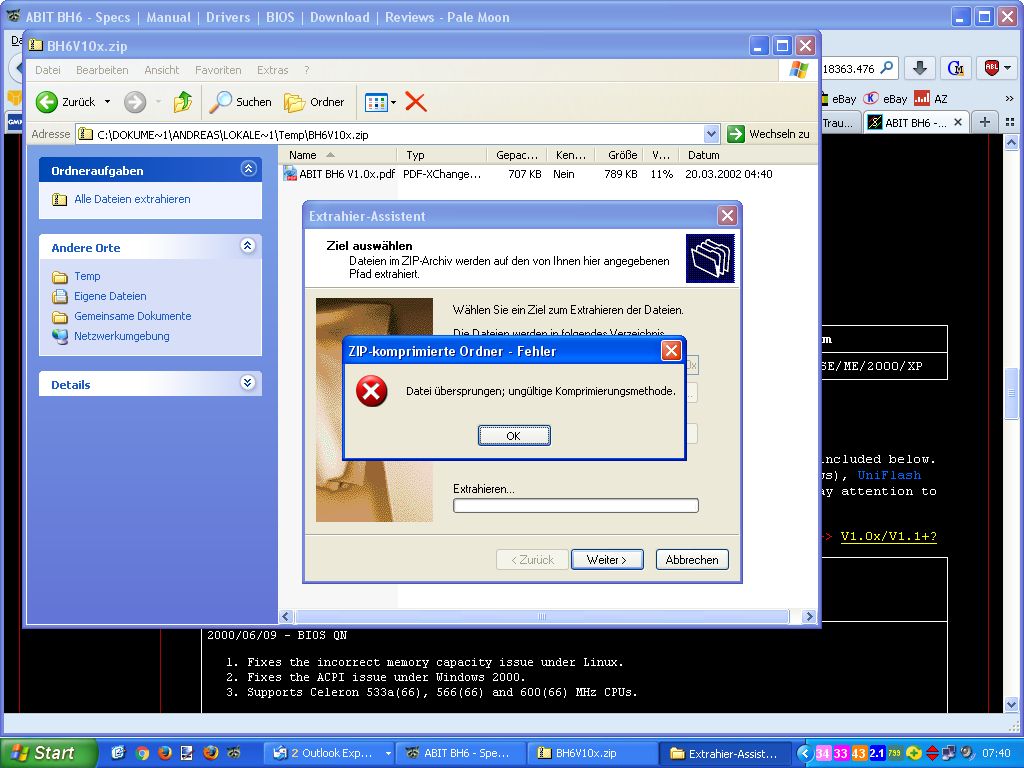Open the Bearbeiten menu
Viewport: 1024px width, 768px height.
102,70
